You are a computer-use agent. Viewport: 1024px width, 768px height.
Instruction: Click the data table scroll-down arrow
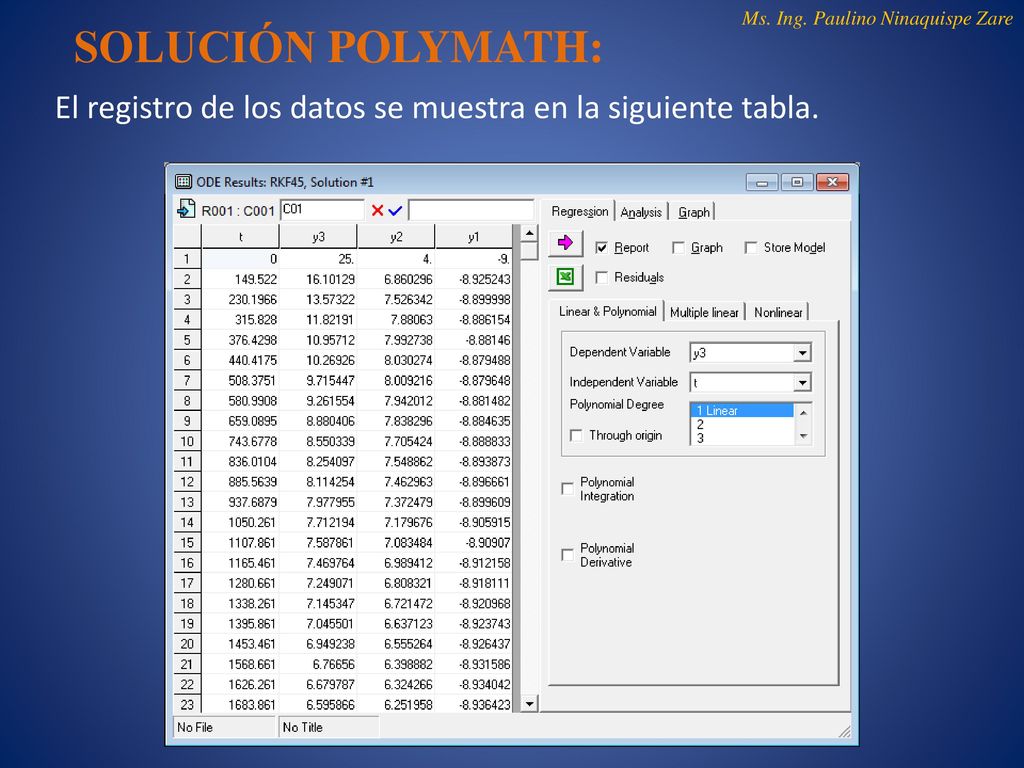click(529, 703)
